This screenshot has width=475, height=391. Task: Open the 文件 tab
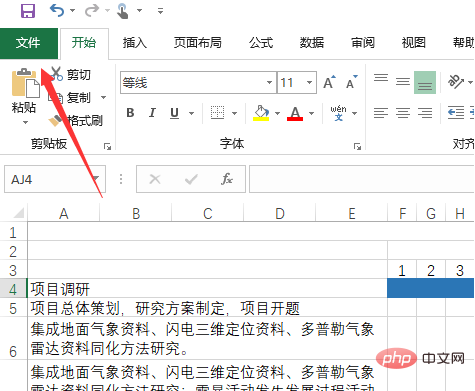[x=29, y=43]
